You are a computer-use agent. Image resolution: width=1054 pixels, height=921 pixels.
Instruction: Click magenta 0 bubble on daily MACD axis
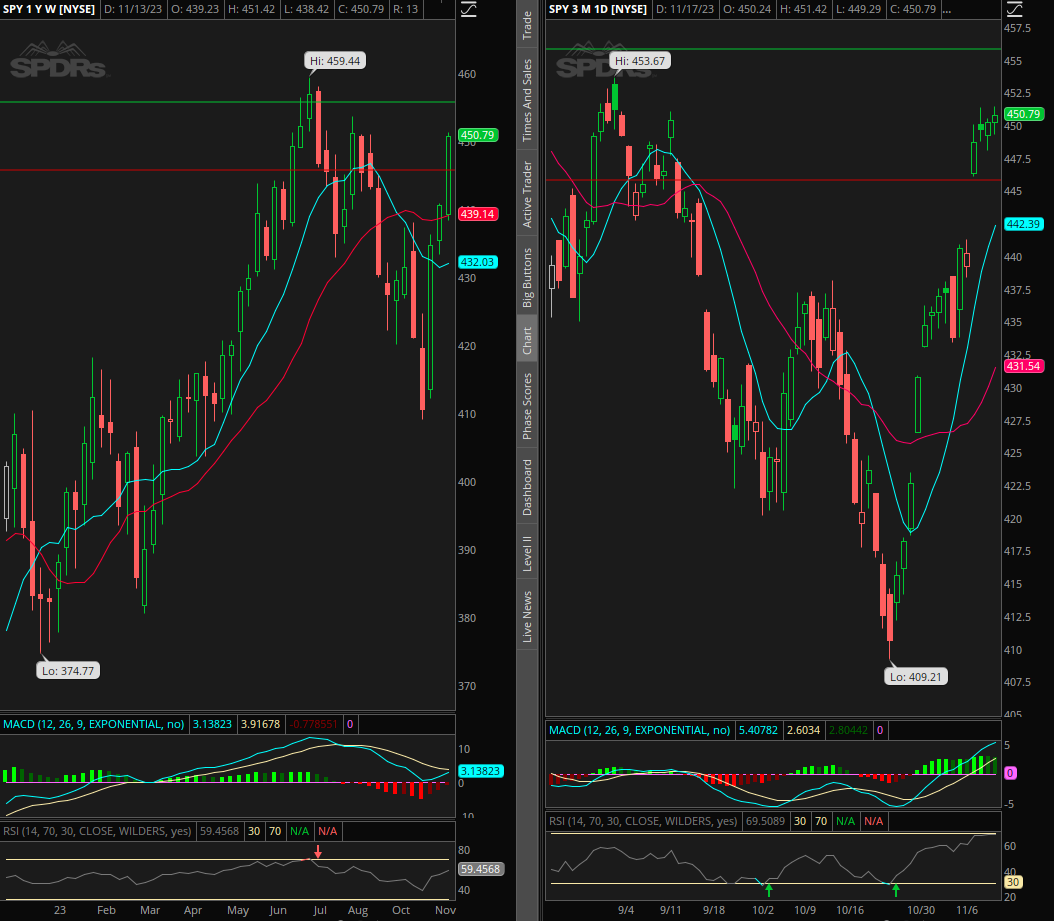click(1010, 773)
